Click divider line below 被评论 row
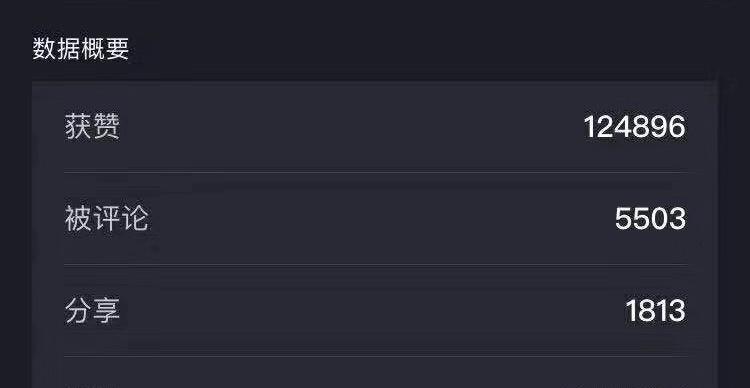750x388 pixels. coord(376,265)
